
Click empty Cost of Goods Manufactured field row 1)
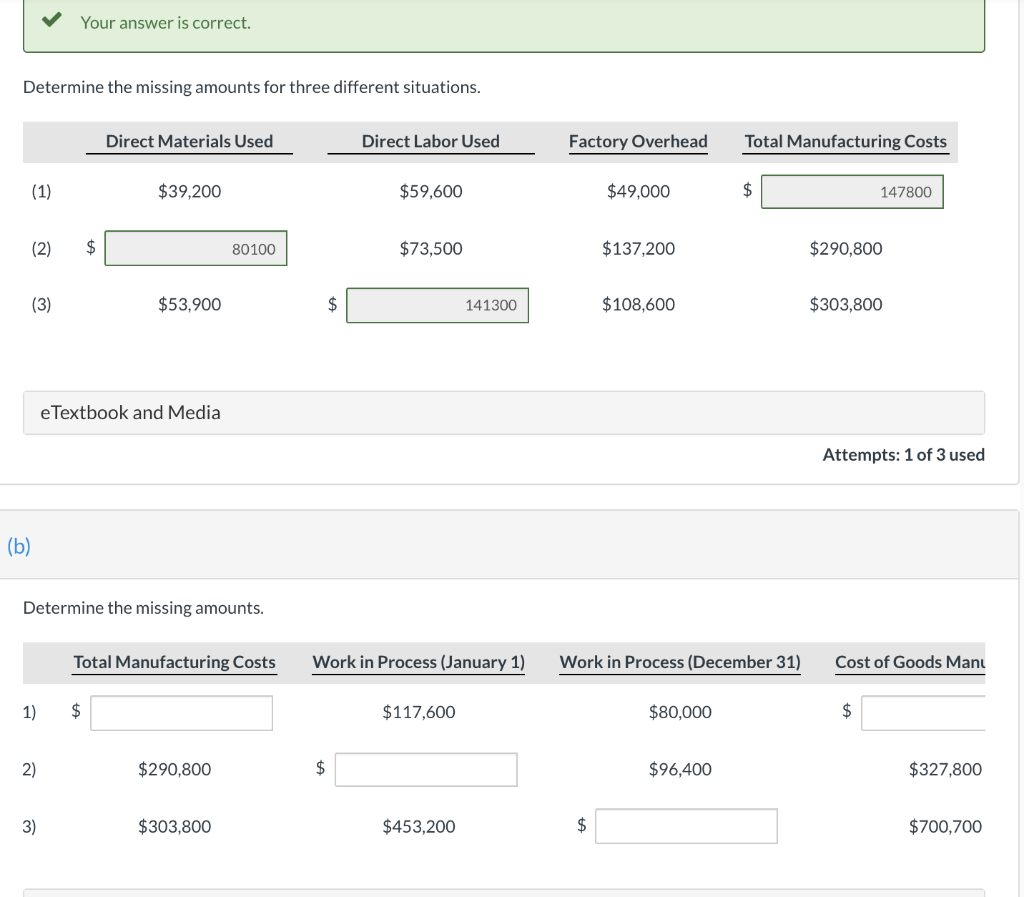click(x=923, y=713)
